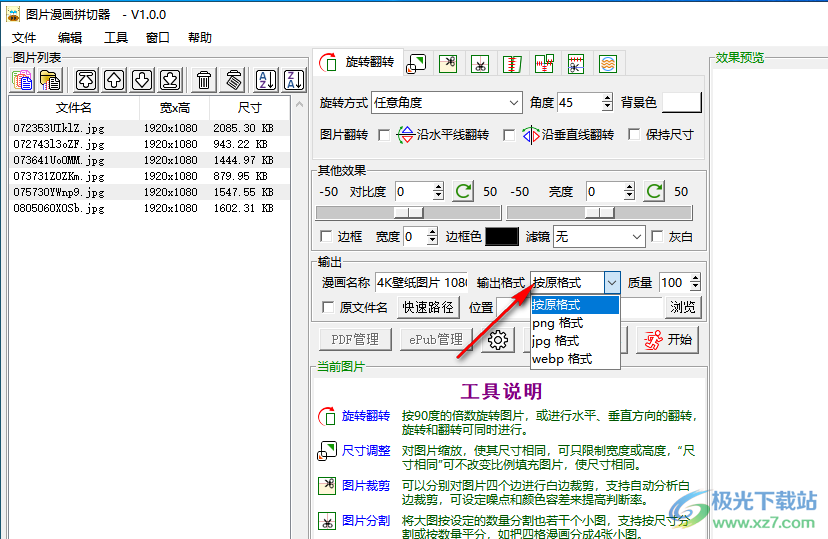Viewport: 828px width, 539px height.
Task: Enable flip along vertical line checkbox
Action: tap(509, 135)
